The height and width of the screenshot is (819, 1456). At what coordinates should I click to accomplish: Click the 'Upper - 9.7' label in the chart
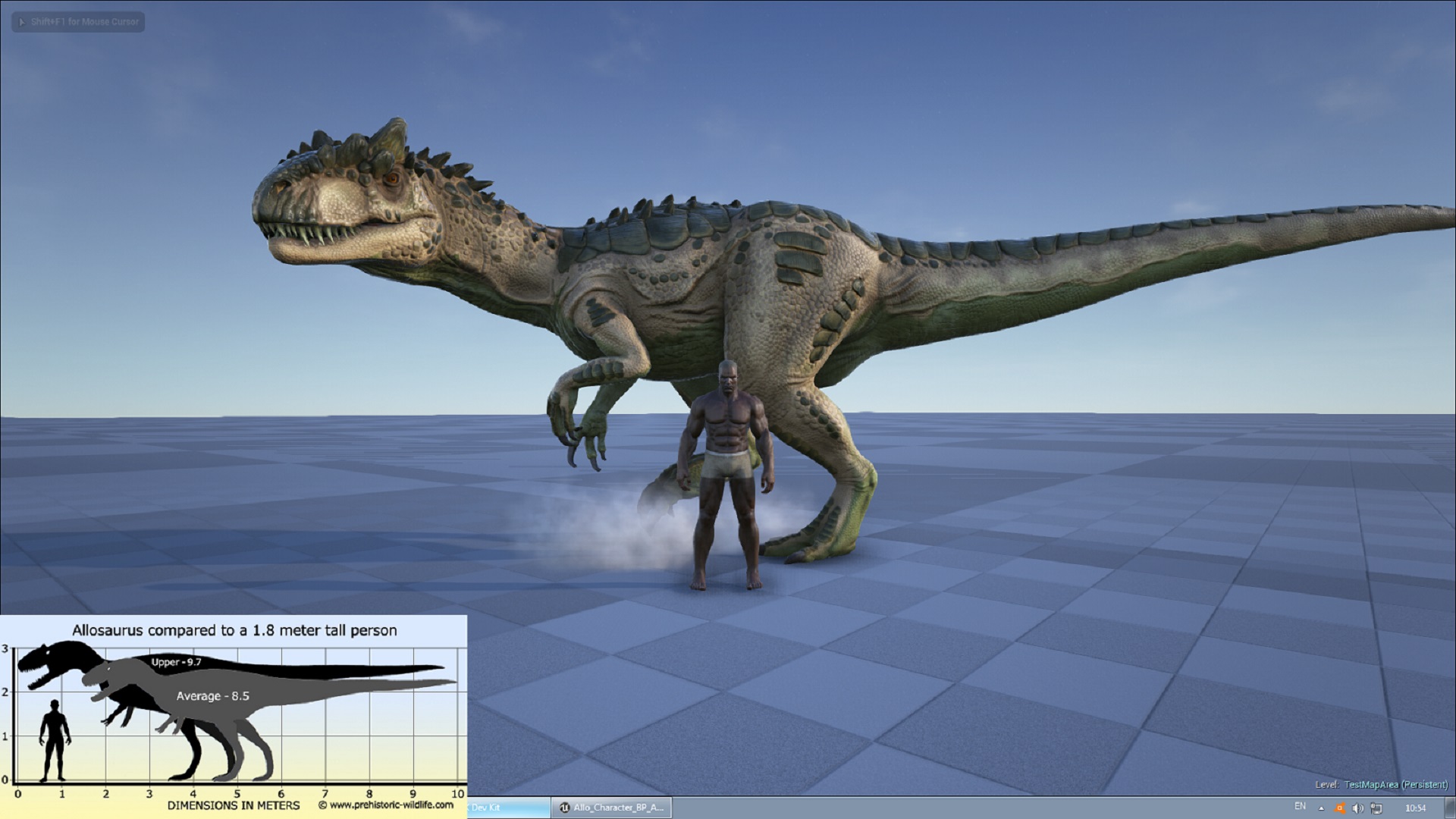176,662
